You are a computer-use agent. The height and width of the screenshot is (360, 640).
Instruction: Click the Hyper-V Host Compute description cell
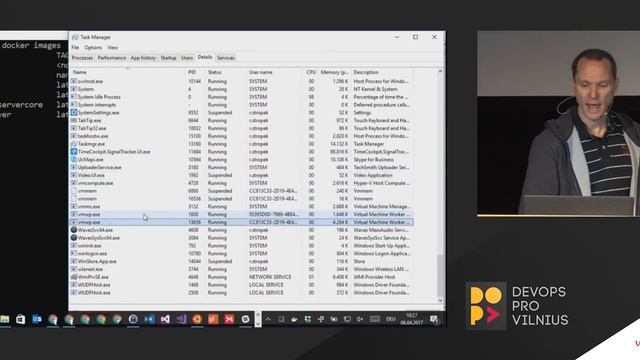click(382, 183)
